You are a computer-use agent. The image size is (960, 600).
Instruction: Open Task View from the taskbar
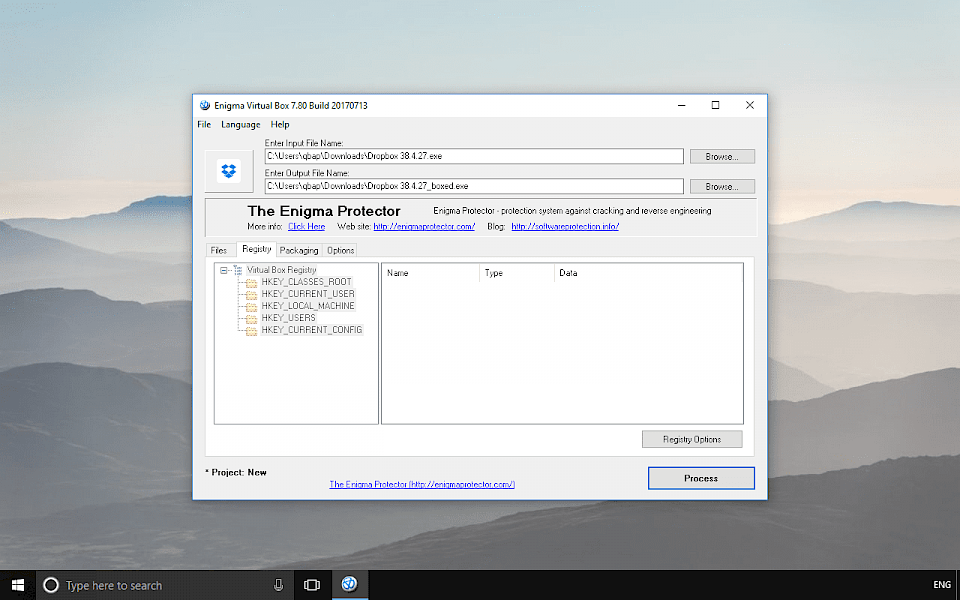(312, 585)
